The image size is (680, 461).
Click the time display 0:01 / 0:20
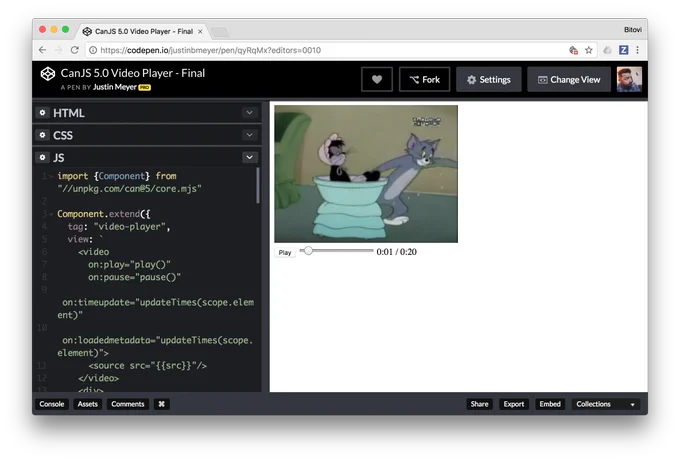[396, 252]
